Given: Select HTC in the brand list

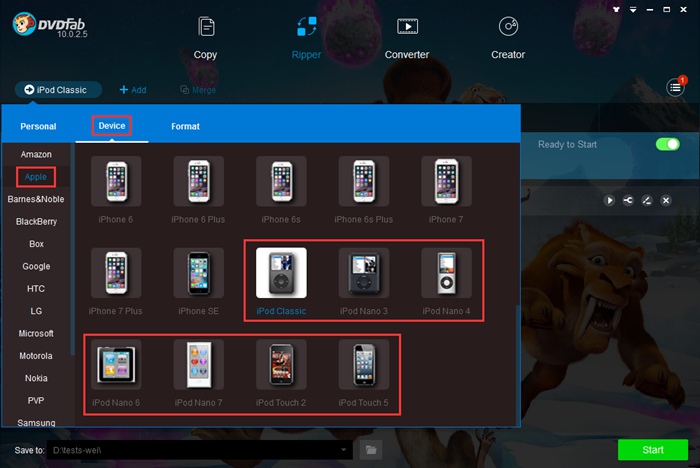Looking at the screenshot, I should pyautogui.click(x=36, y=288).
